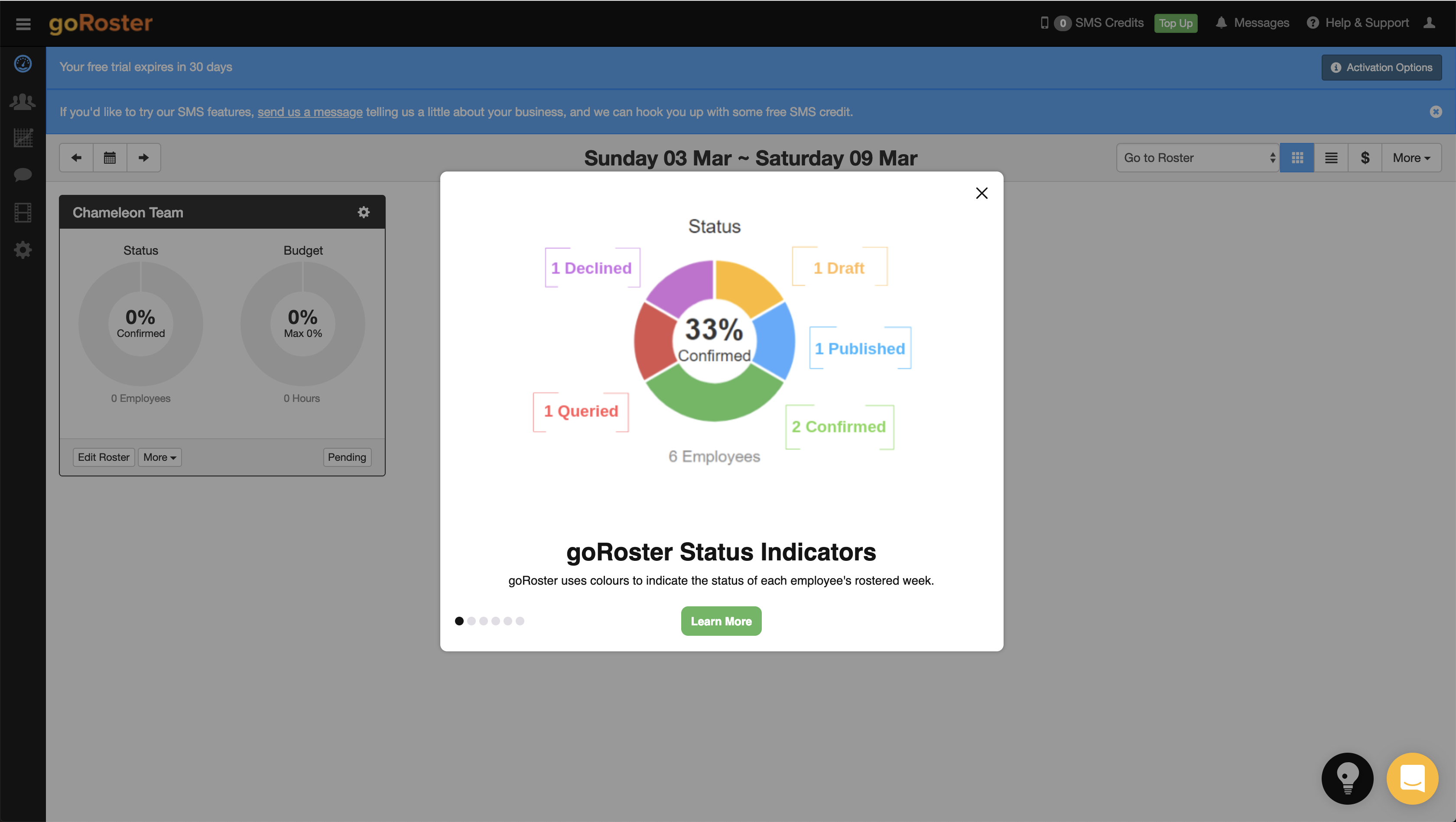Viewport: 1456px width, 822px height.
Task: Open Chameleon Team settings gear
Action: pyautogui.click(x=364, y=212)
